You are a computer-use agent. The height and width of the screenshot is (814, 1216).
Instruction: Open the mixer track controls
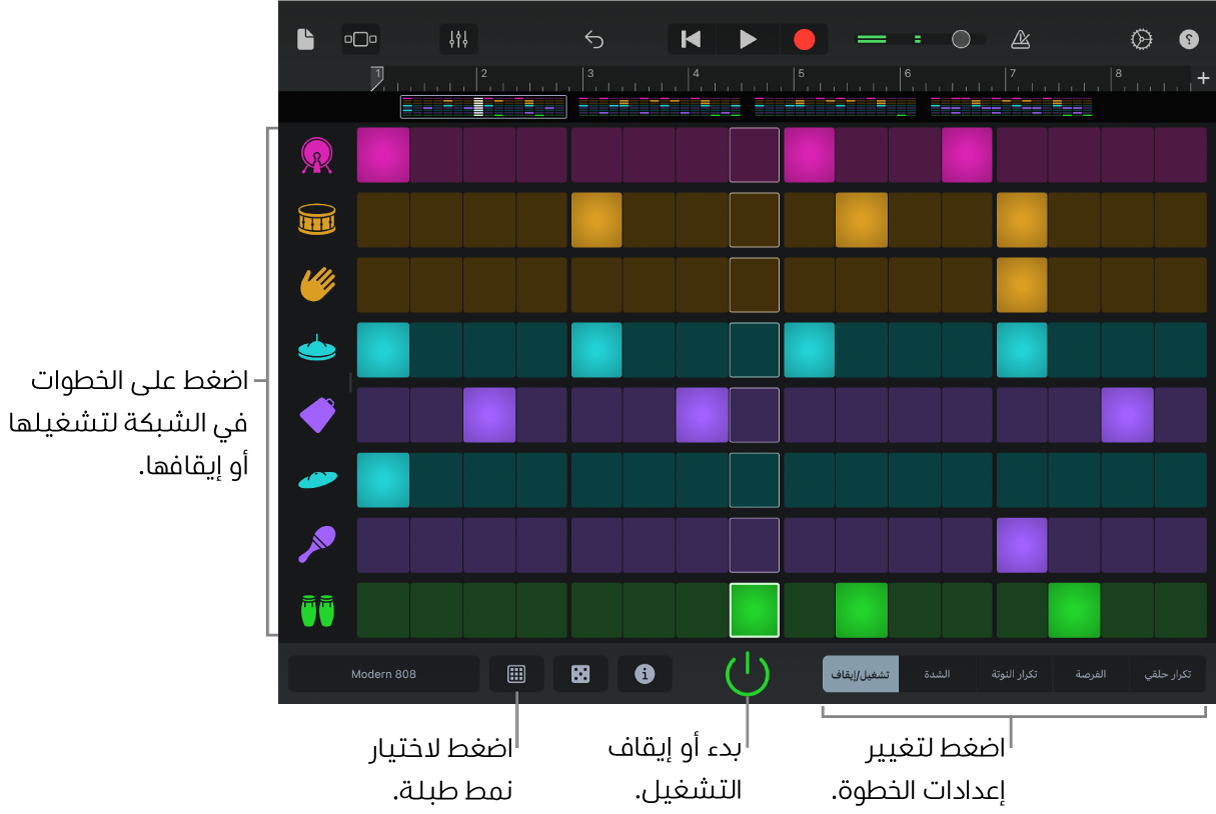click(459, 39)
